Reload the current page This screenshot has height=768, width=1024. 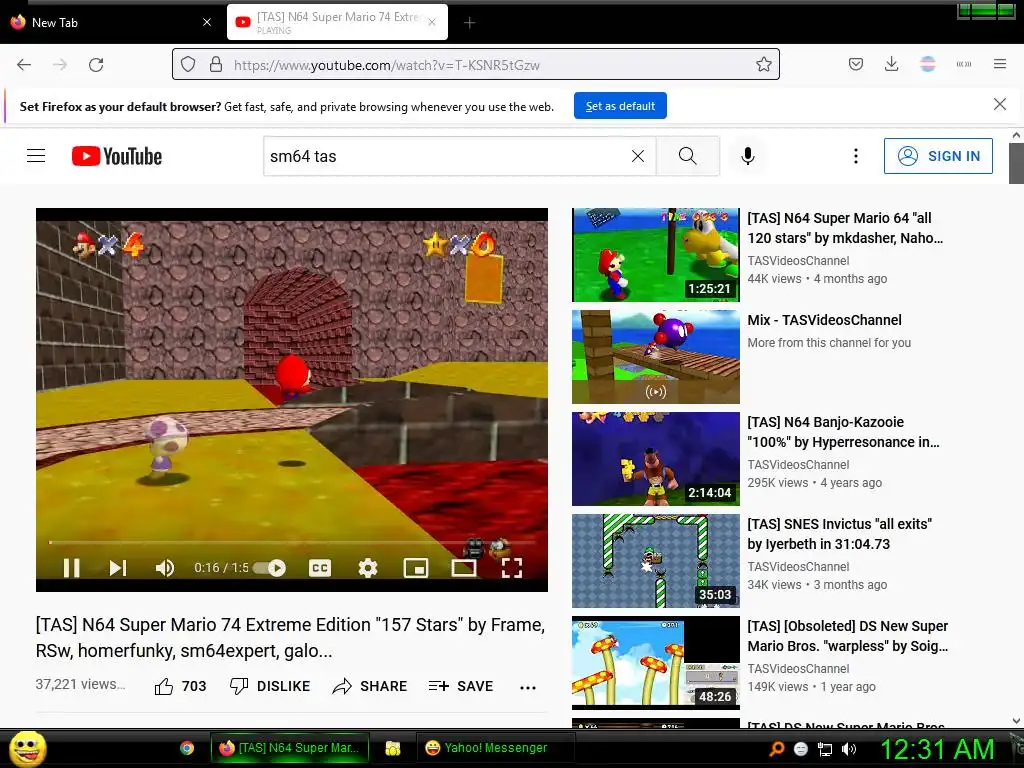click(x=96, y=65)
